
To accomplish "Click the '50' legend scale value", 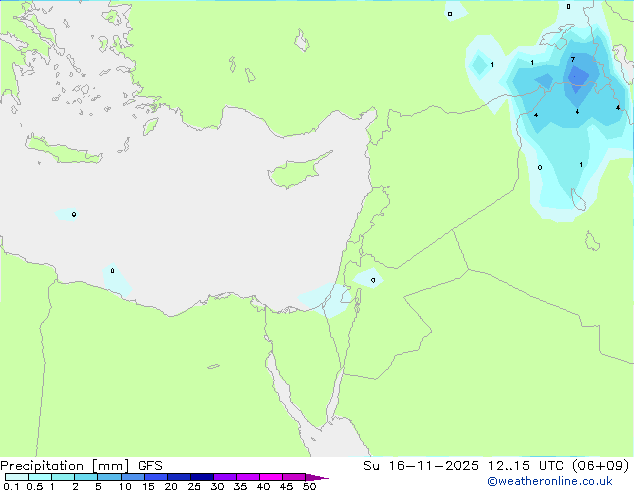I will [x=309, y=486].
